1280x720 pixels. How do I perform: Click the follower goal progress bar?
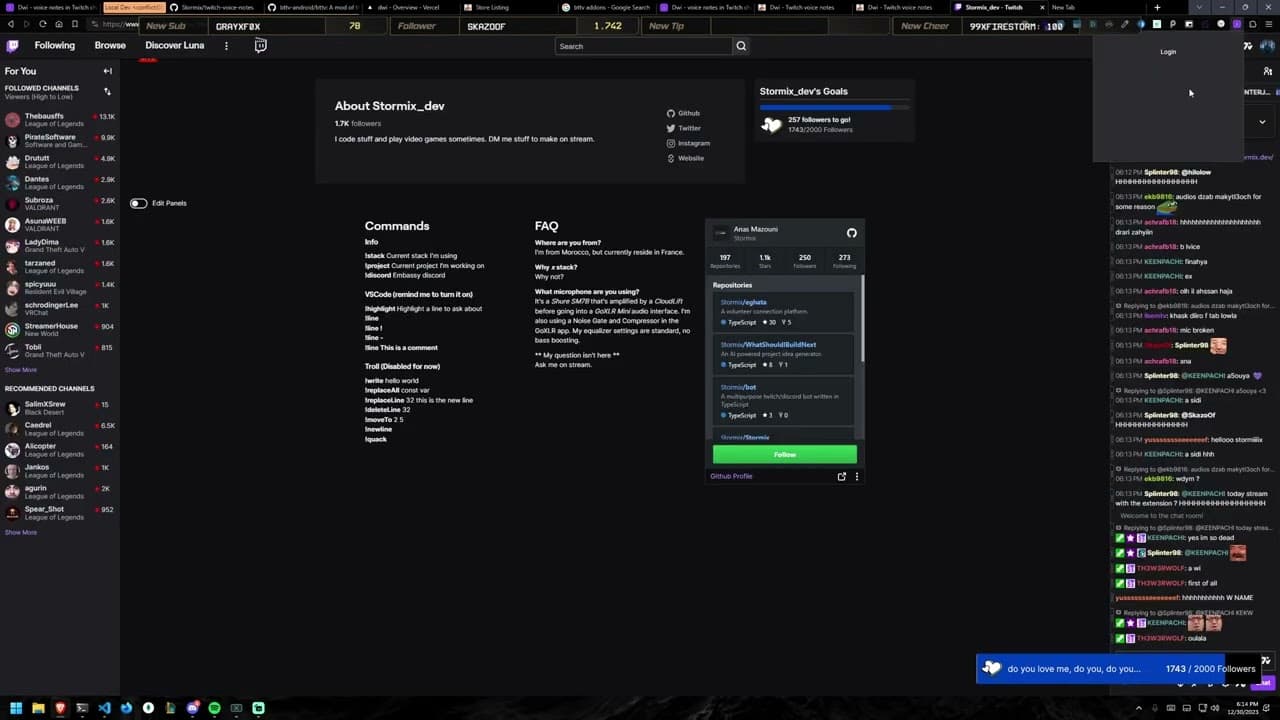834,106
